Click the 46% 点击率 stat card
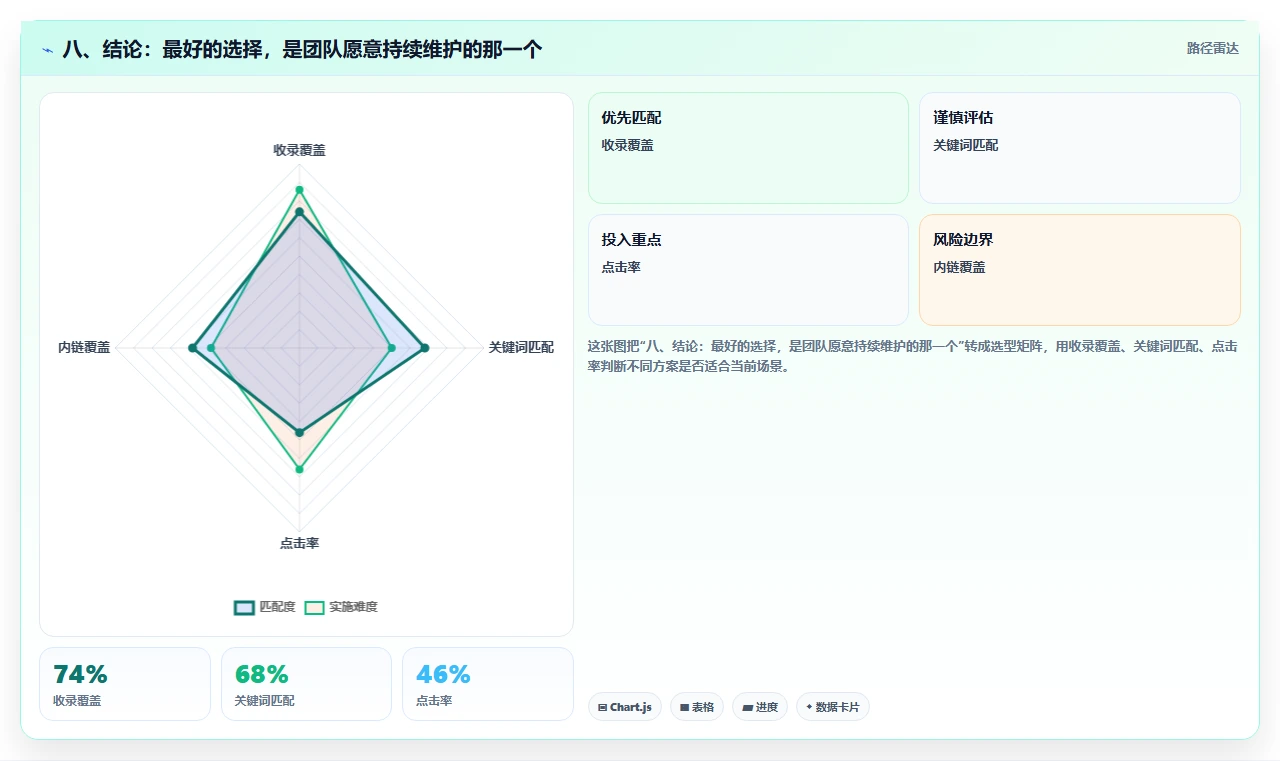Image resolution: width=1280 pixels, height=761 pixels. [x=488, y=684]
